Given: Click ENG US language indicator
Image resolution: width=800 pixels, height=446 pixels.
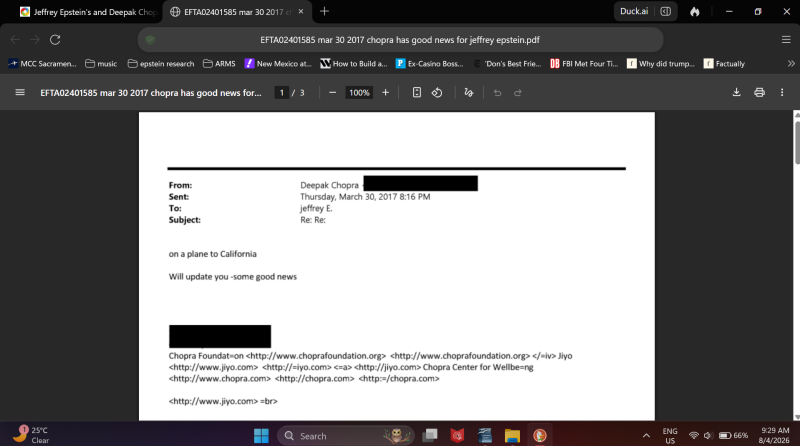Looking at the screenshot, I should click(670, 436).
